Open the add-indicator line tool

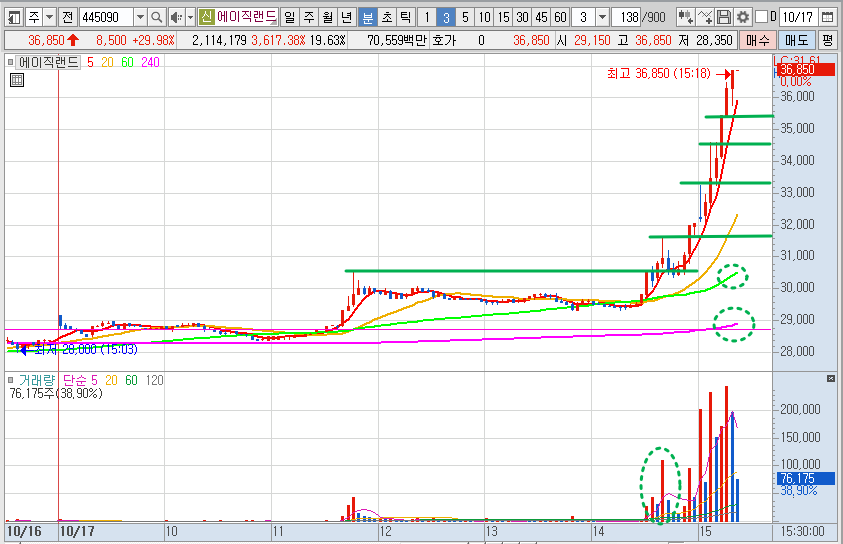click(x=704, y=17)
